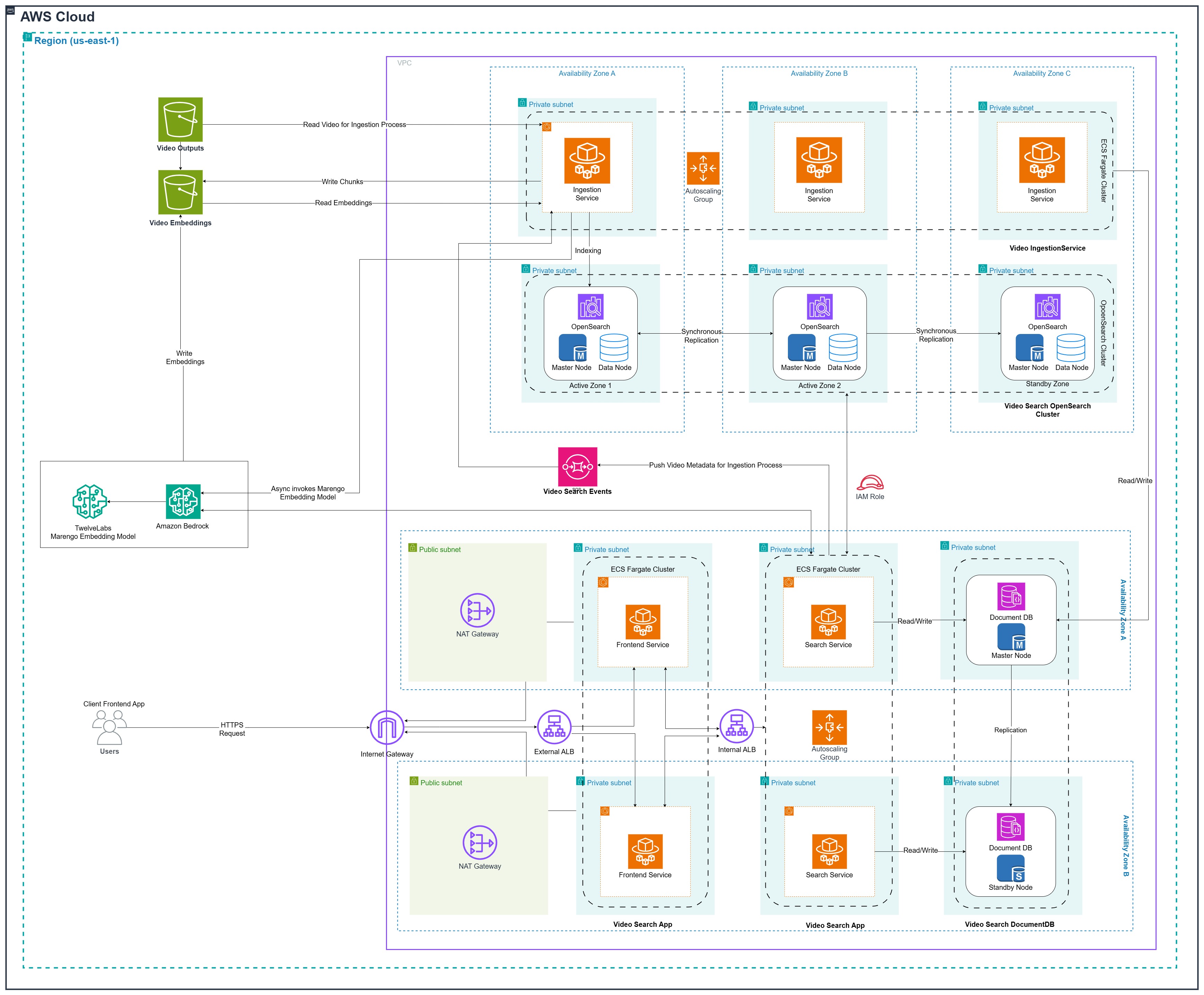1204x995 pixels.
Task: Select the 'Client Frontend App' label
Action: tap(114, 704)
